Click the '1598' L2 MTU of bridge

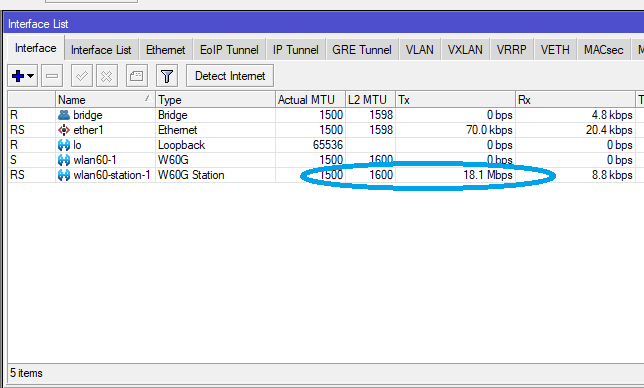381,115
